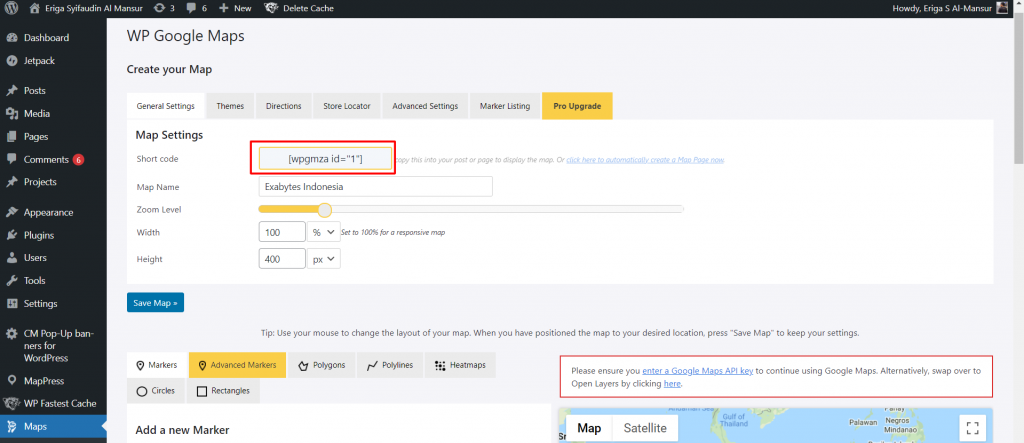Click the Short code field [wpgmza id="1"]

(325, 159)
